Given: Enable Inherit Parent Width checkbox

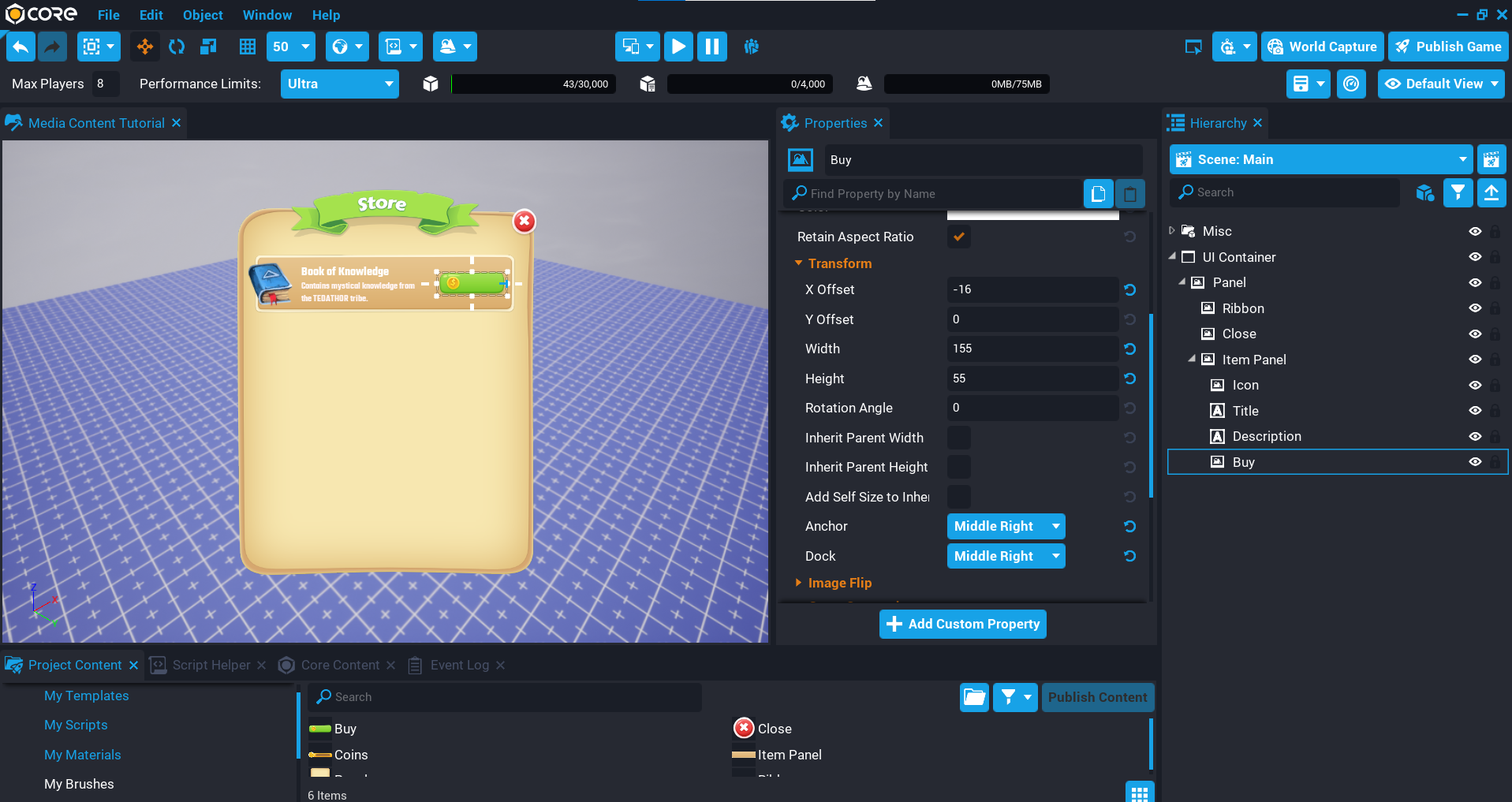Looking at the screenshot, I should point(959,438).
